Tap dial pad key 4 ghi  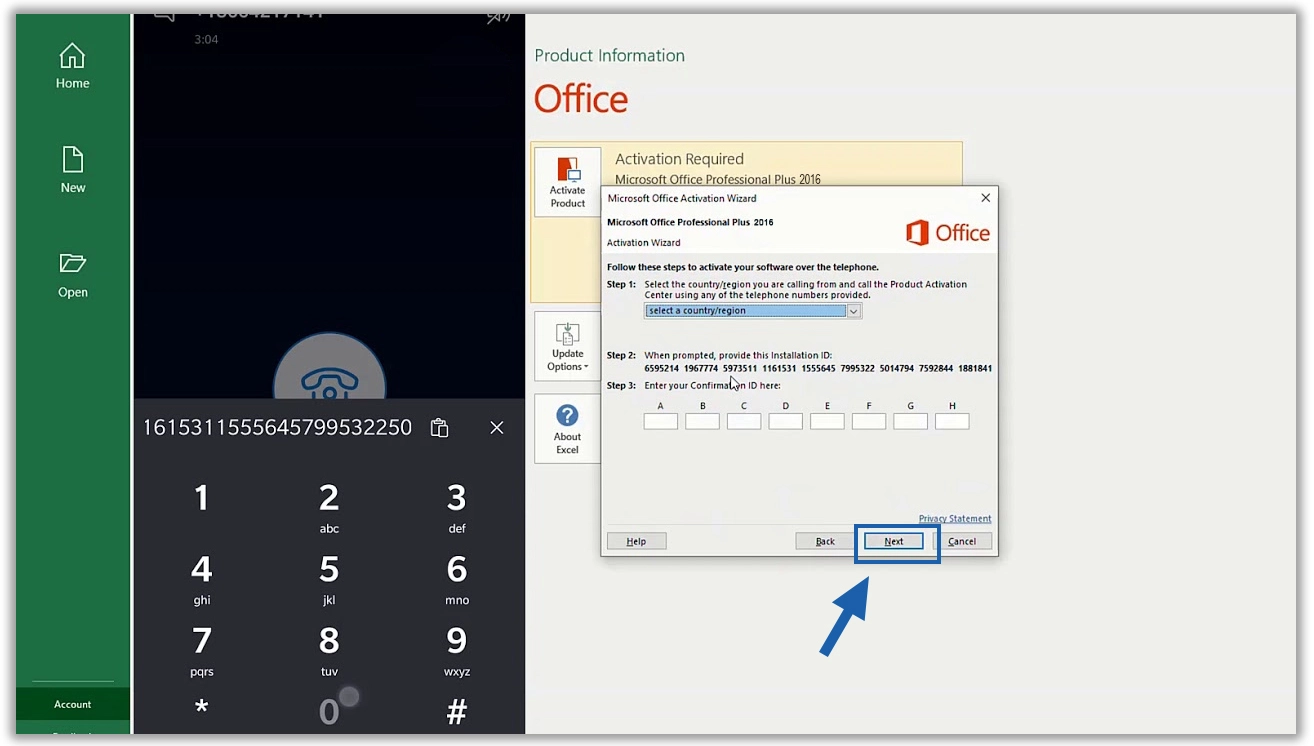coord(202,580)
